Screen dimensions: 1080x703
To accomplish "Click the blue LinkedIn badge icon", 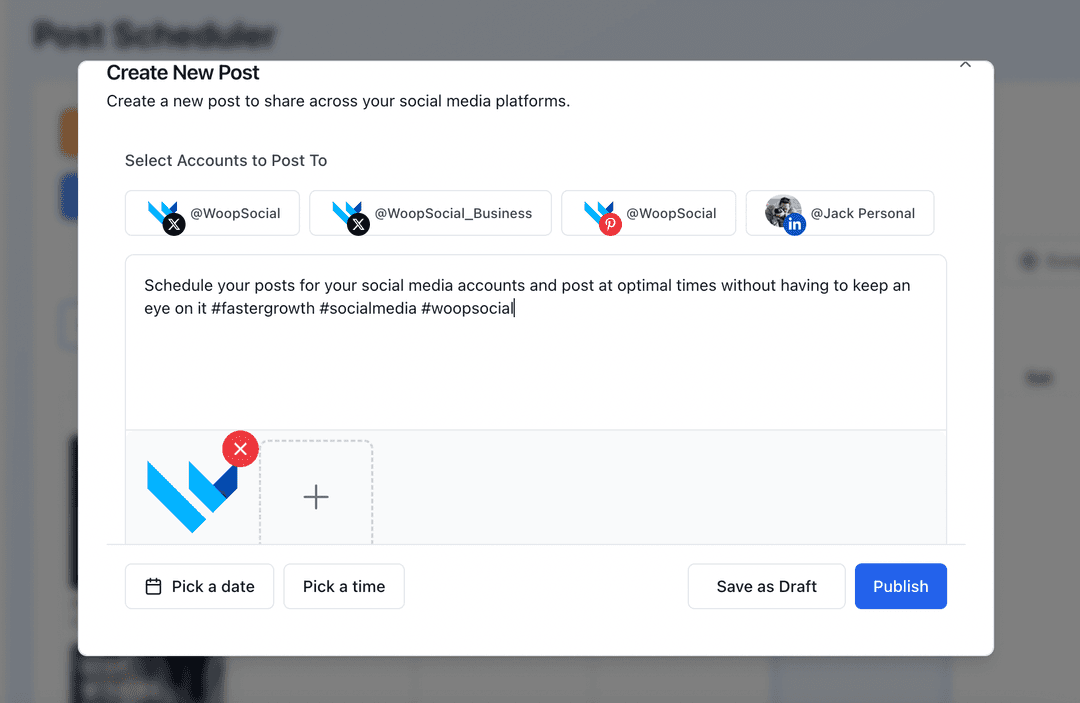I will pos(795,225).
